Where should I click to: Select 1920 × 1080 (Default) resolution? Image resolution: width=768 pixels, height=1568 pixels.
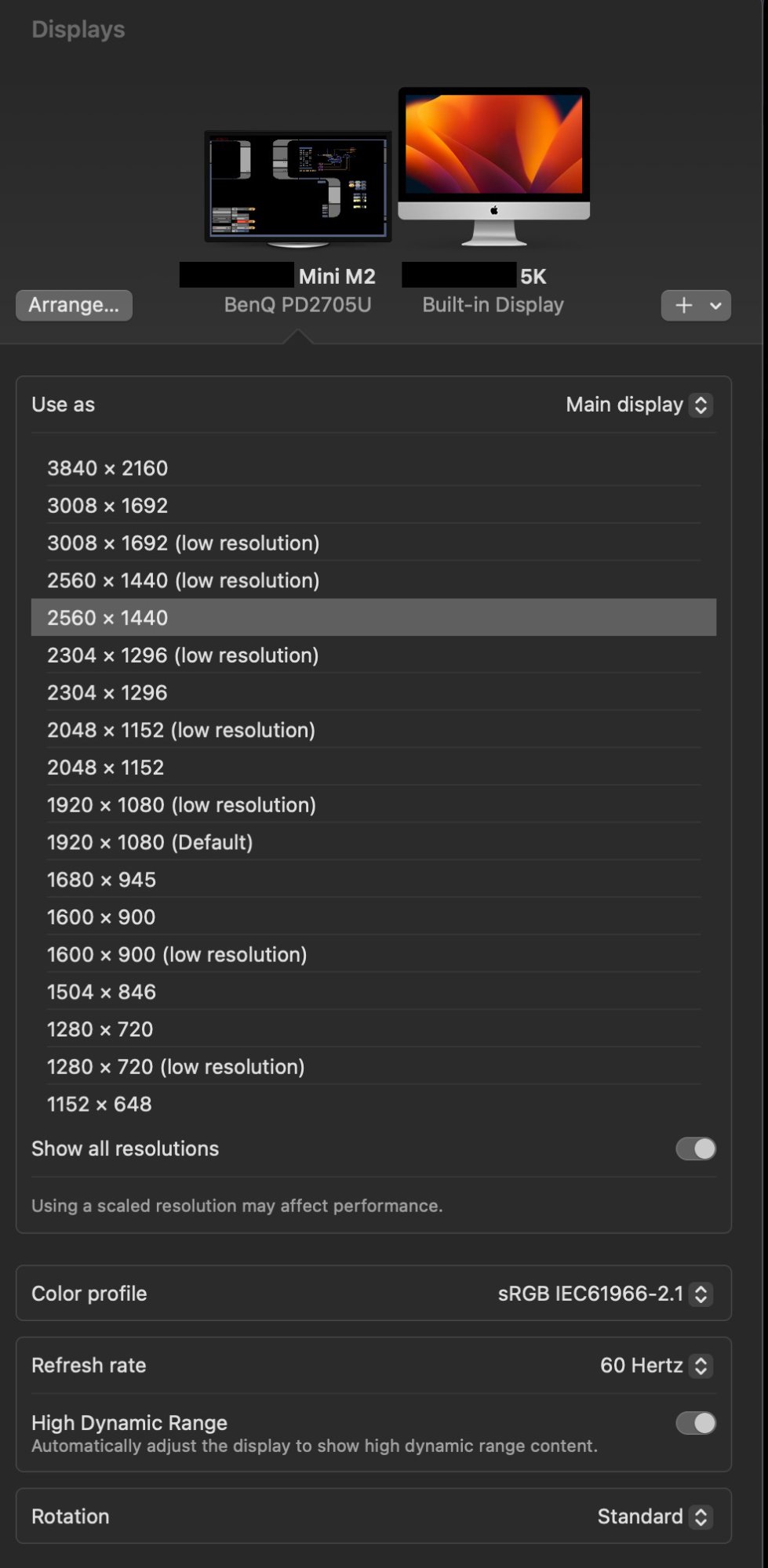click(373, 842)
